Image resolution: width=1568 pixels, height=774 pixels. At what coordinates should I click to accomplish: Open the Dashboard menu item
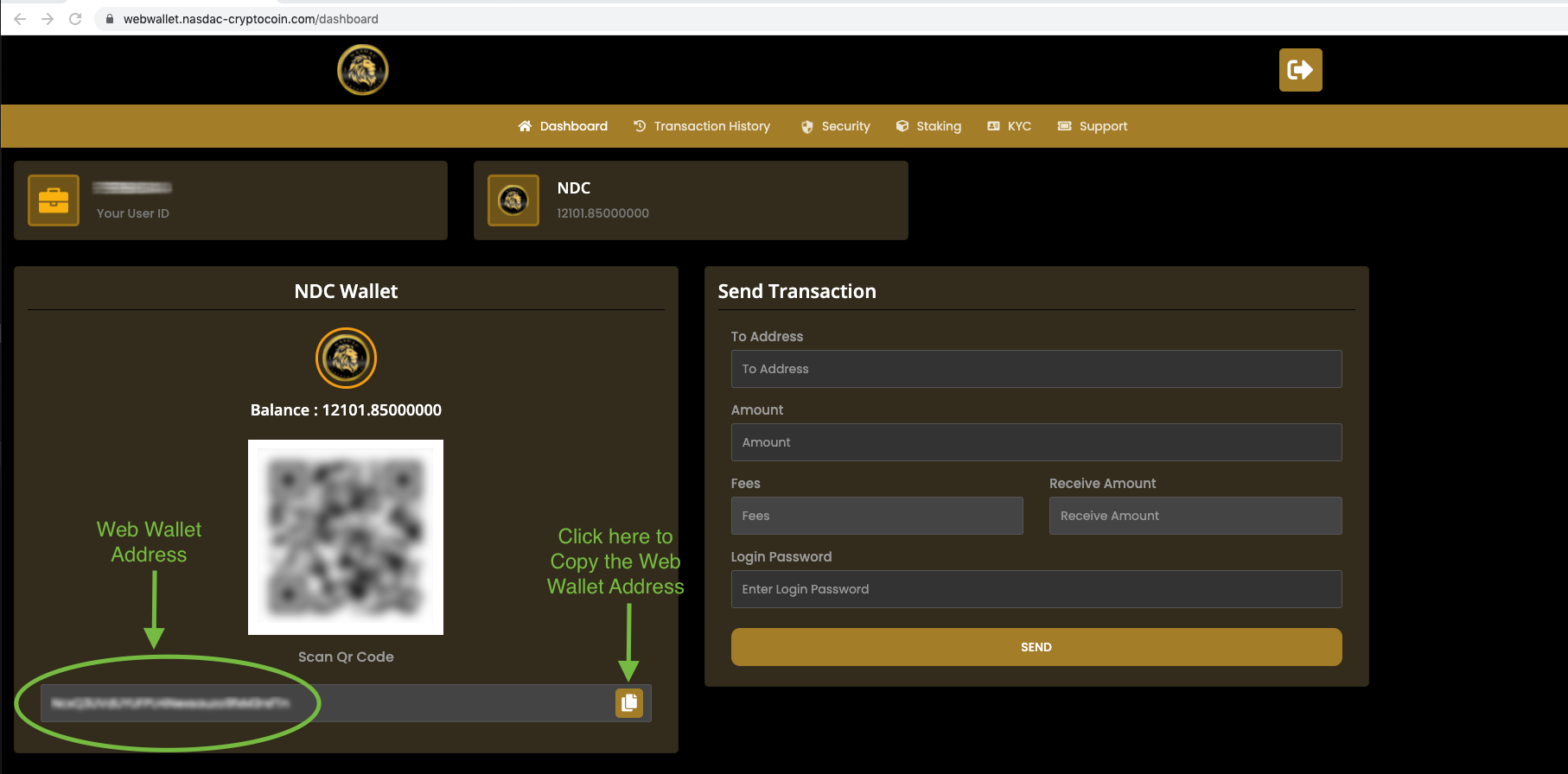point(563,126)
